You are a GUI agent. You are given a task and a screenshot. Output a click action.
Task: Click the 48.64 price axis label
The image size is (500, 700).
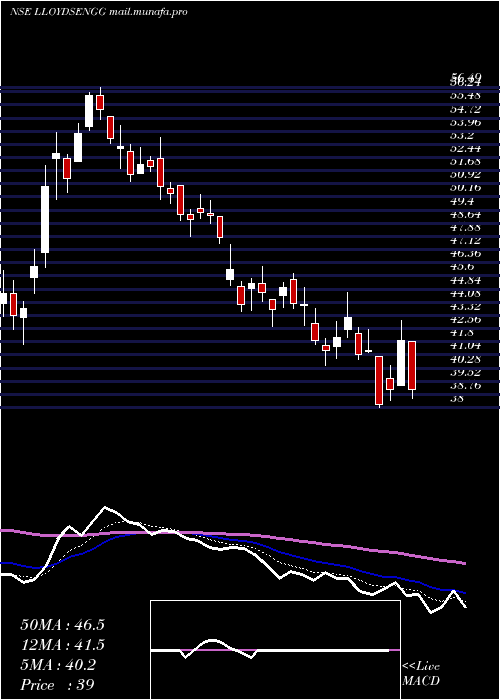point(465,214)
